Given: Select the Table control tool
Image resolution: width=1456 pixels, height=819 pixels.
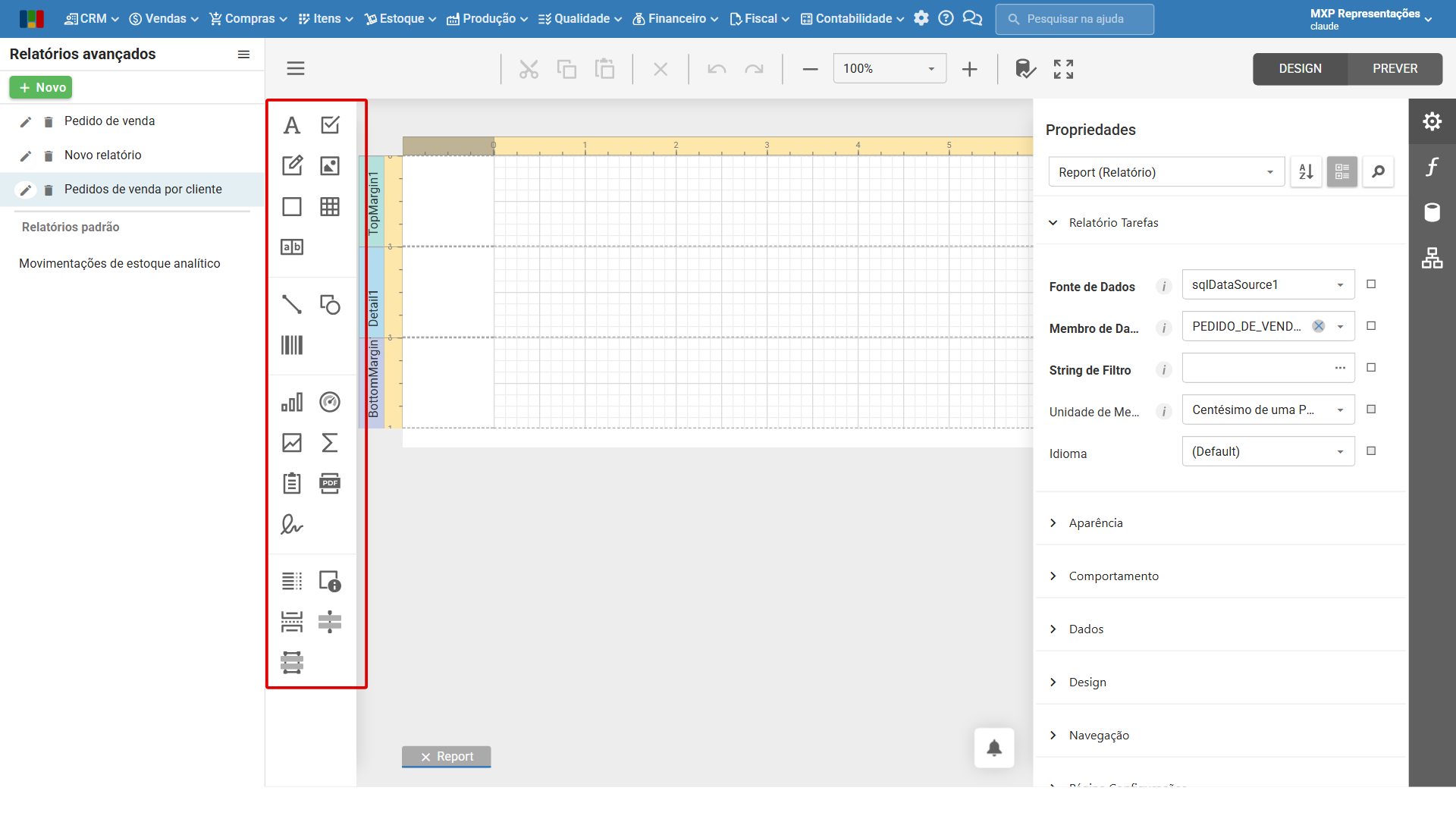Looking at the screenshot, I should click(330, 206).
